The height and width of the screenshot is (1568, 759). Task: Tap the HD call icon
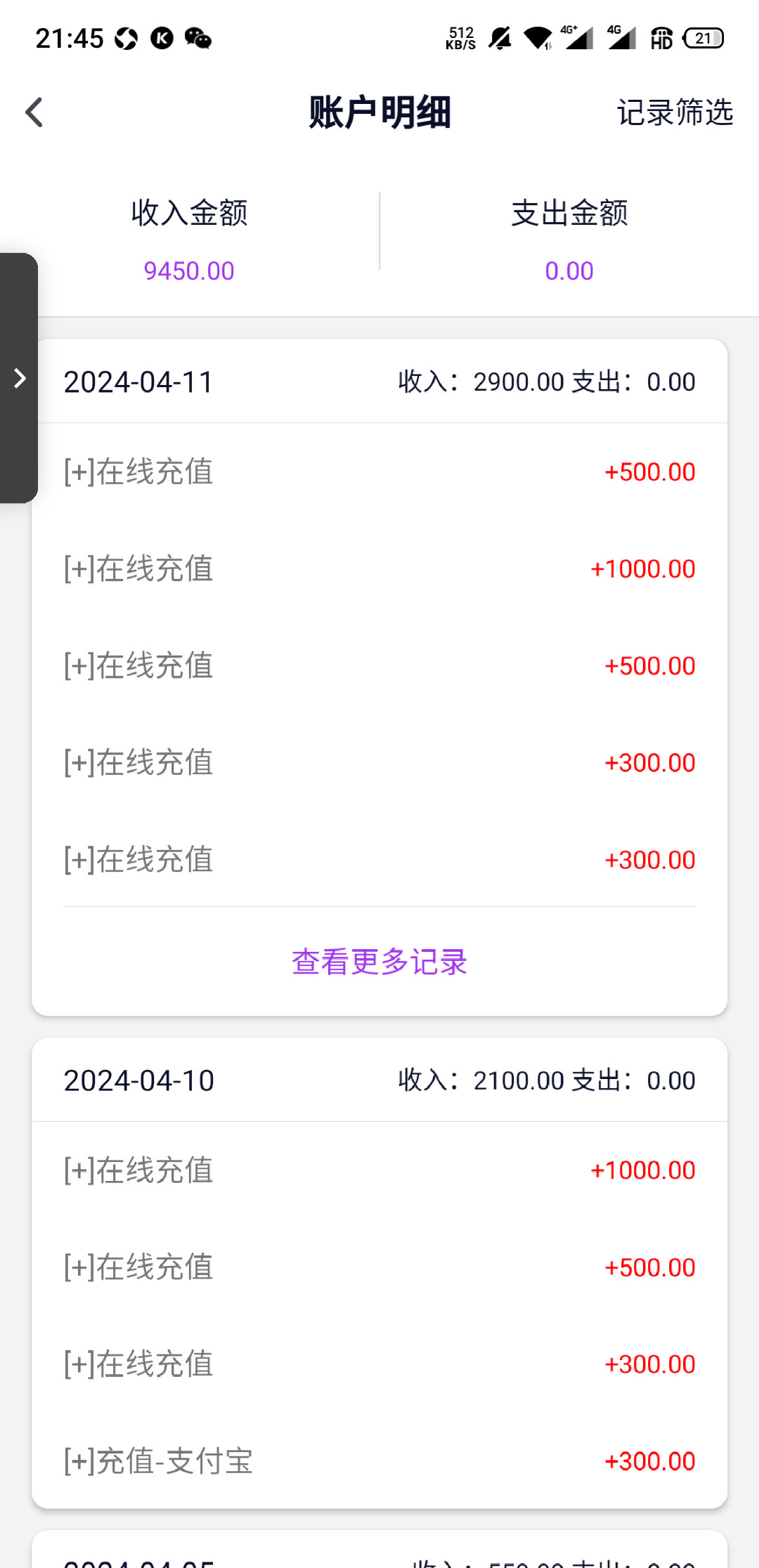(x=661, y=38)
